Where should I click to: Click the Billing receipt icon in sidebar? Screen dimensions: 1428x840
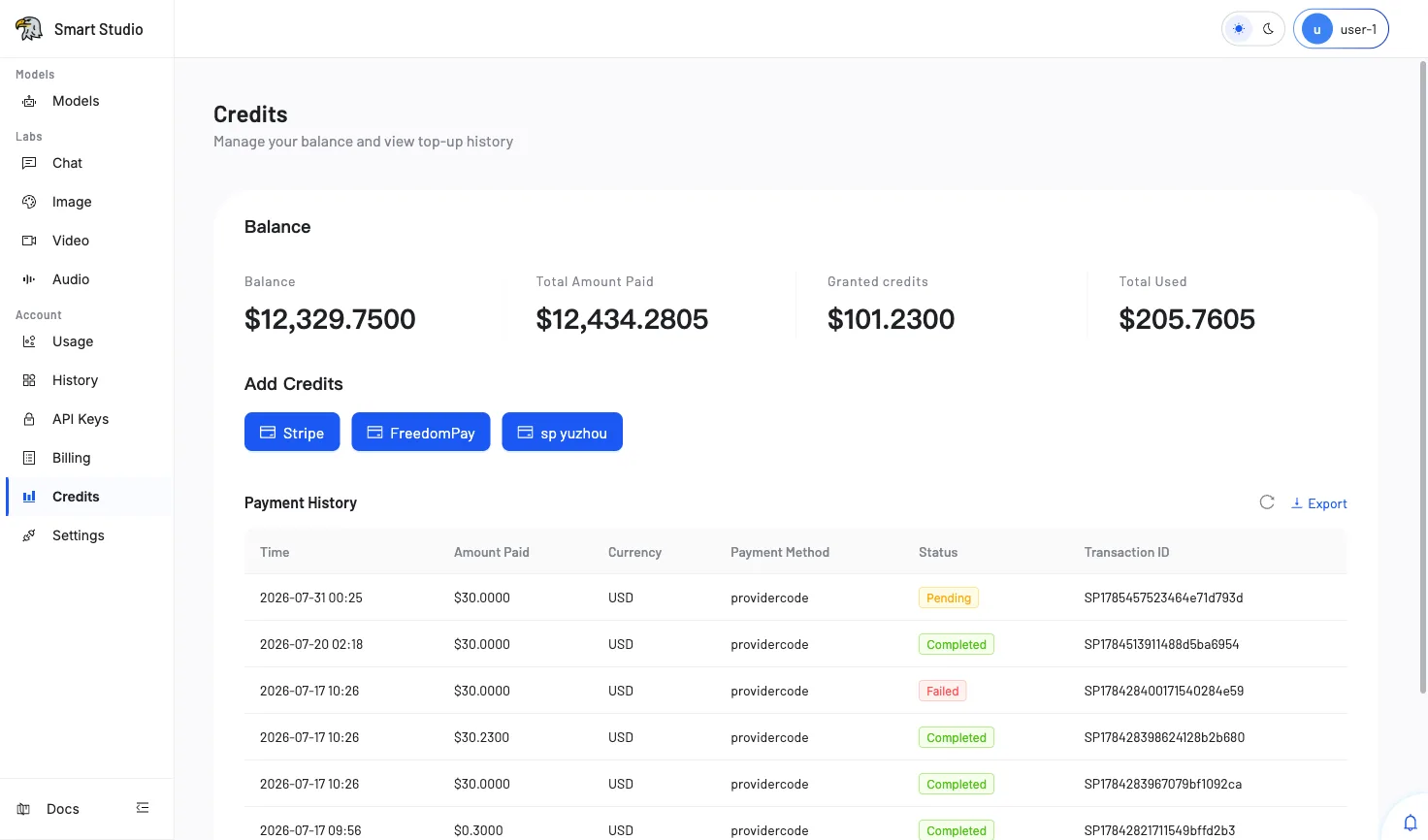pos(29,458)
